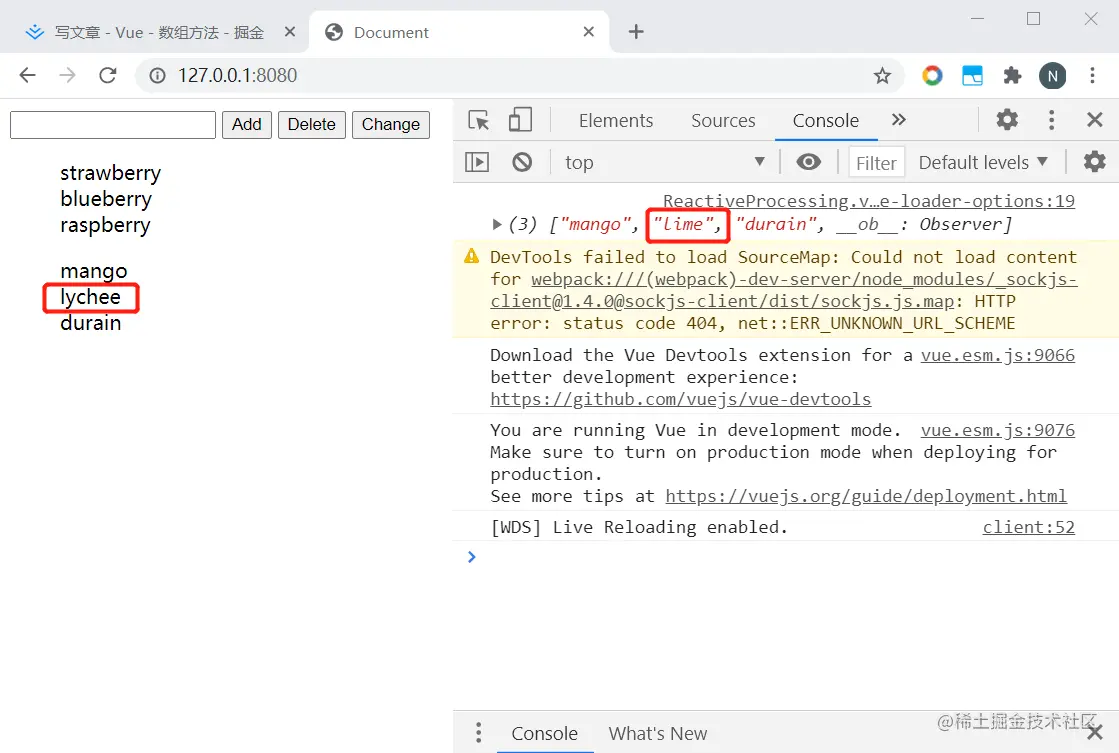This screenshot has height=753, width=1119.
Task: Click the address bar URL 127.0.0.1:8080
Action: click(x=237, y=75)
